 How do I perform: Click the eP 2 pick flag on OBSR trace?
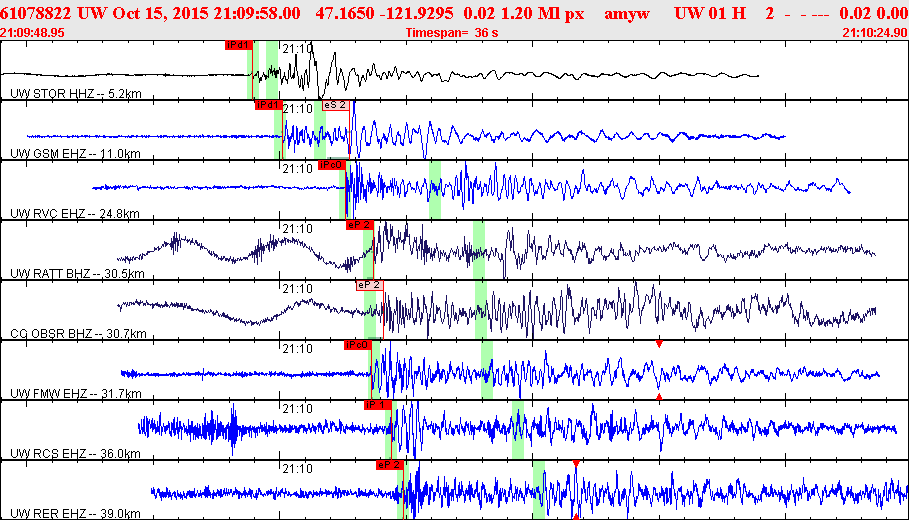click(369, 285)
